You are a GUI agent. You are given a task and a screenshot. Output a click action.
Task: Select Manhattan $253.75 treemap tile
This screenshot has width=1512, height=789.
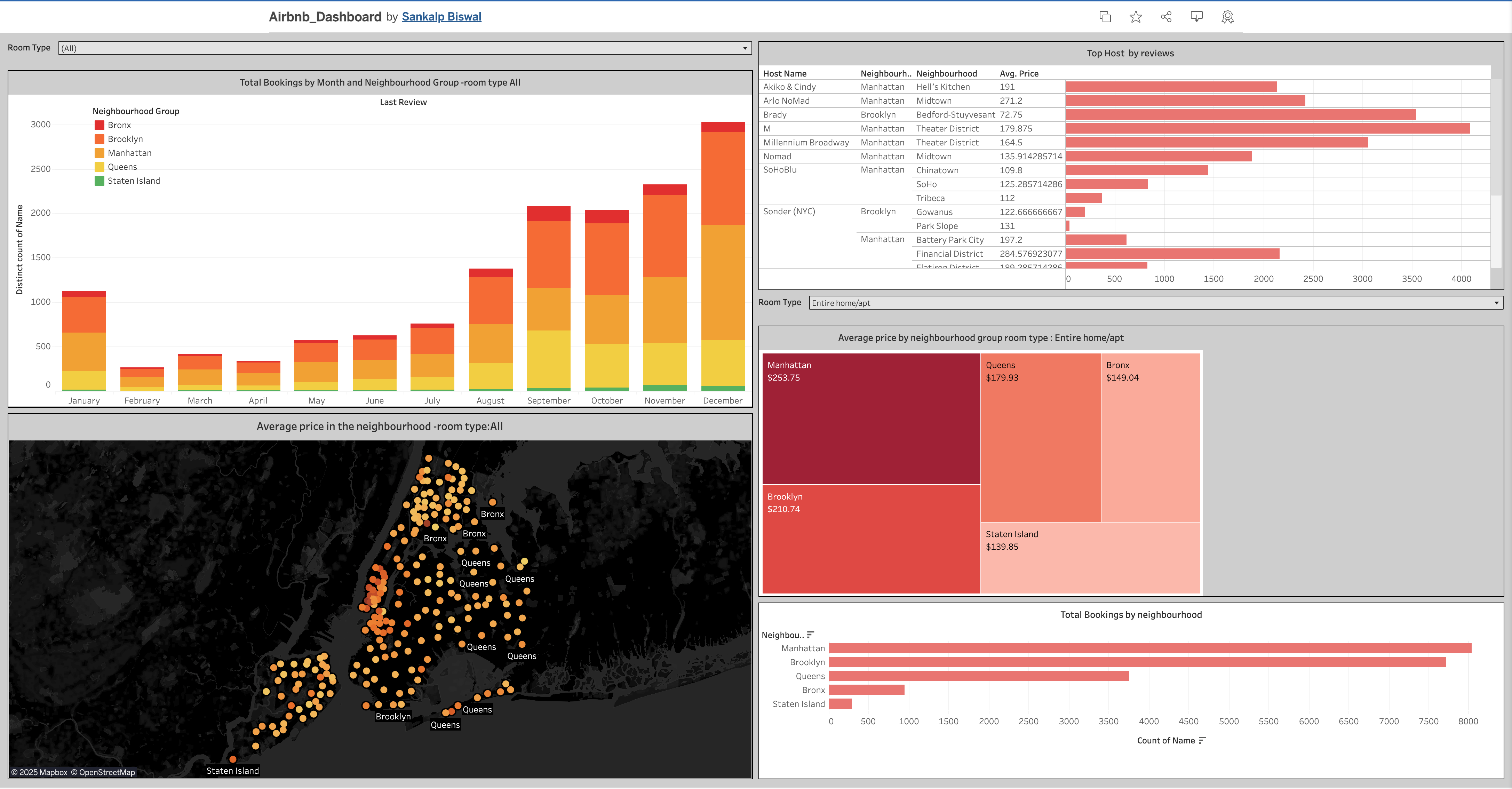871,419
